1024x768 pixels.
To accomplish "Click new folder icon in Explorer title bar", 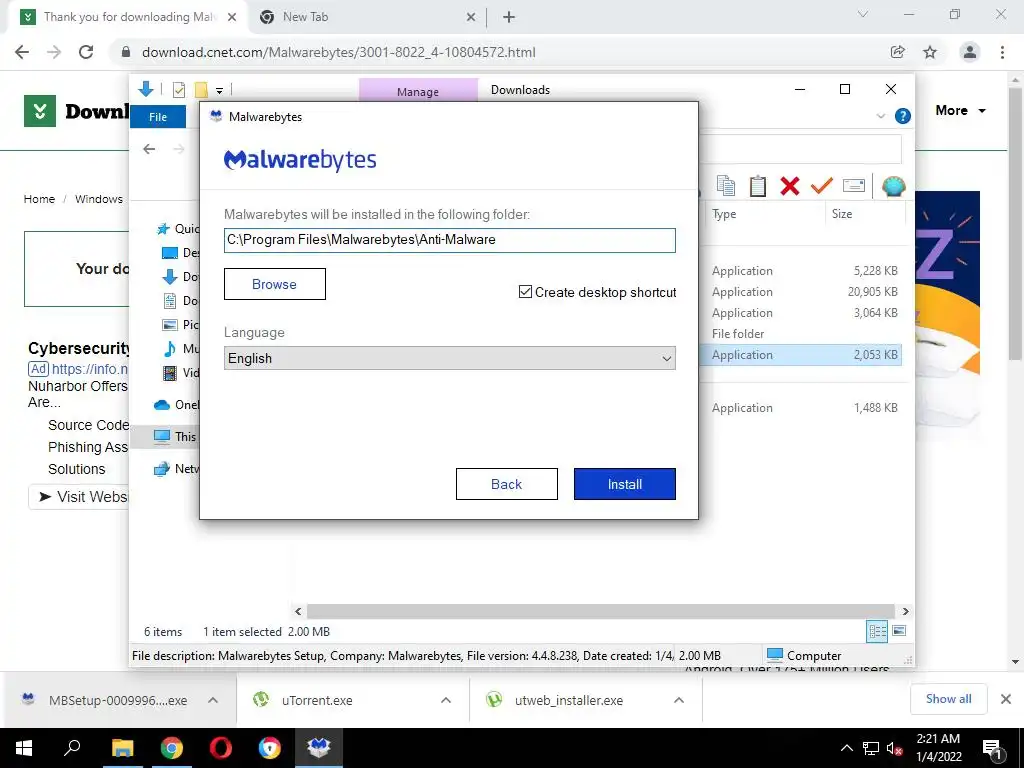I will (201, 89).
